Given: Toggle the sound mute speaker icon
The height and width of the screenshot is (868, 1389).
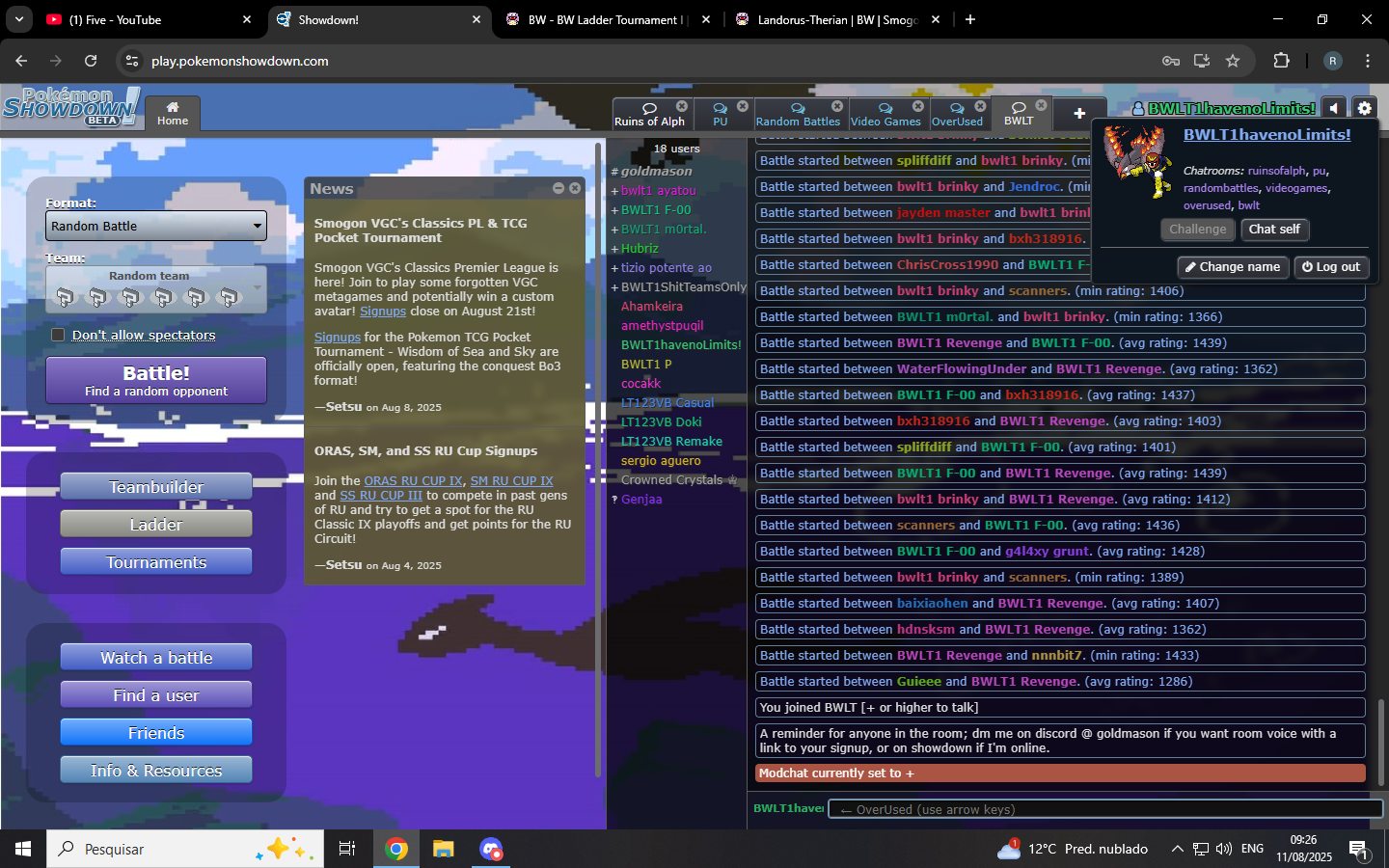Looking at the screenshot, I should point(1334,108).
